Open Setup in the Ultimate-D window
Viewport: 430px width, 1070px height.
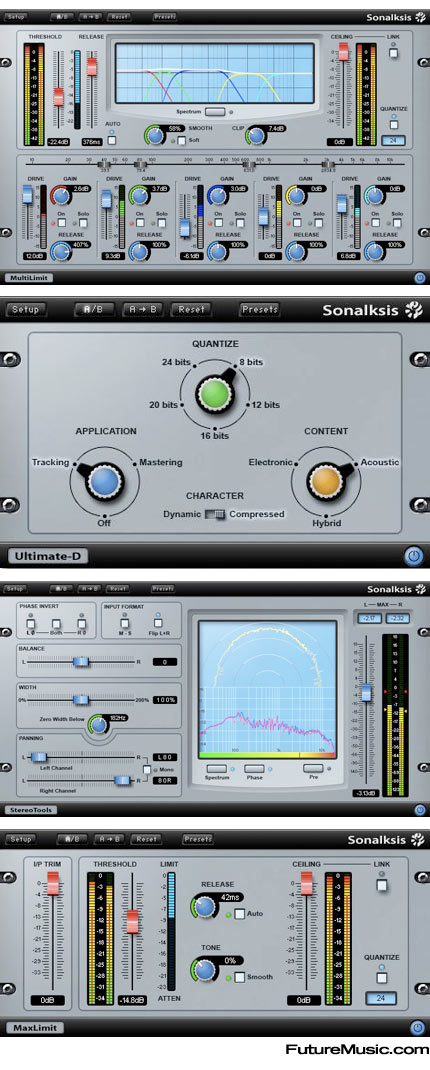click(x=25, y=309)
